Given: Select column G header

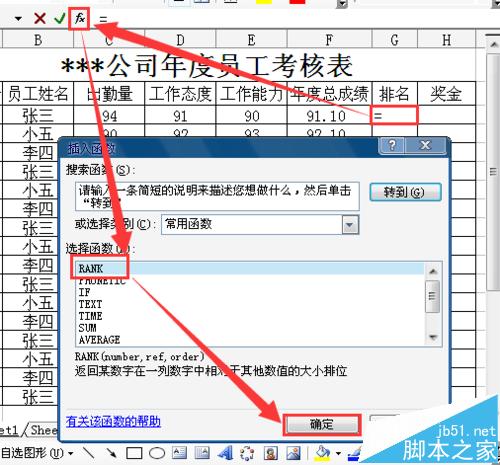Looking at the screenshot, I should [x=394, y=40].
